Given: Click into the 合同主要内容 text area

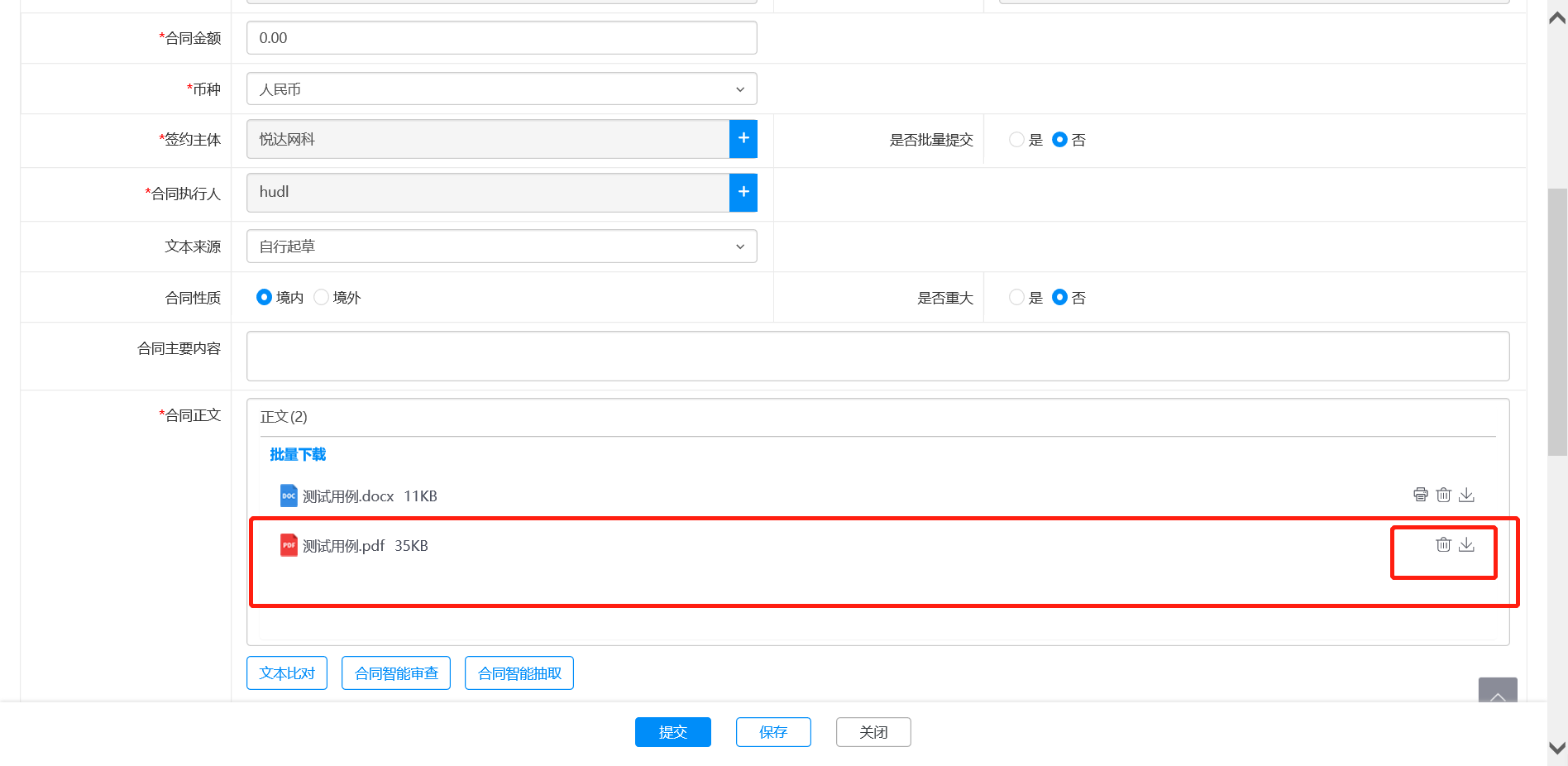Looking at the screenshot, I should click(877, 357).
